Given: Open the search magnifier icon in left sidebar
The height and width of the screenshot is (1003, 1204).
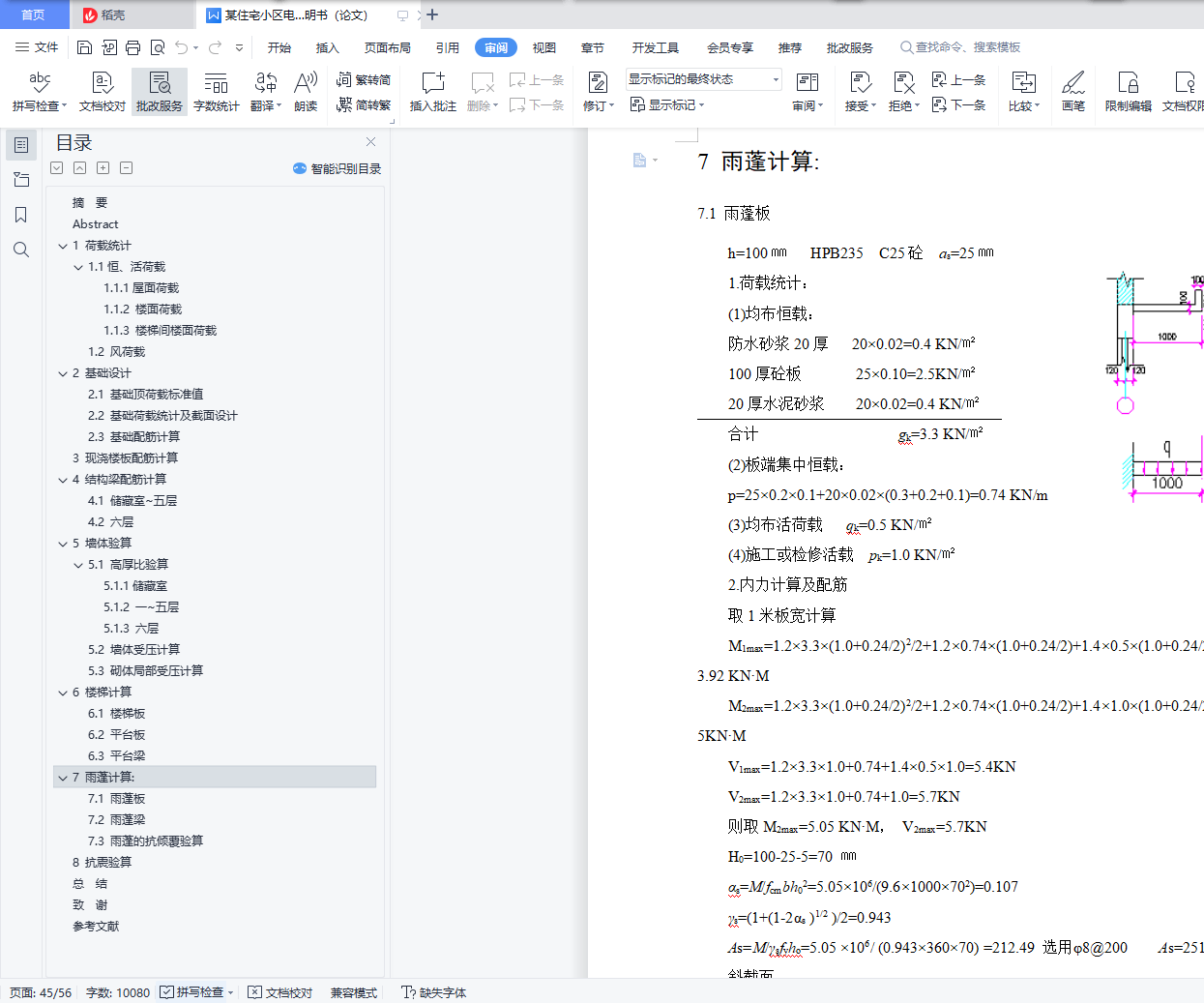Looking at the screenshot, I should 21,250.
